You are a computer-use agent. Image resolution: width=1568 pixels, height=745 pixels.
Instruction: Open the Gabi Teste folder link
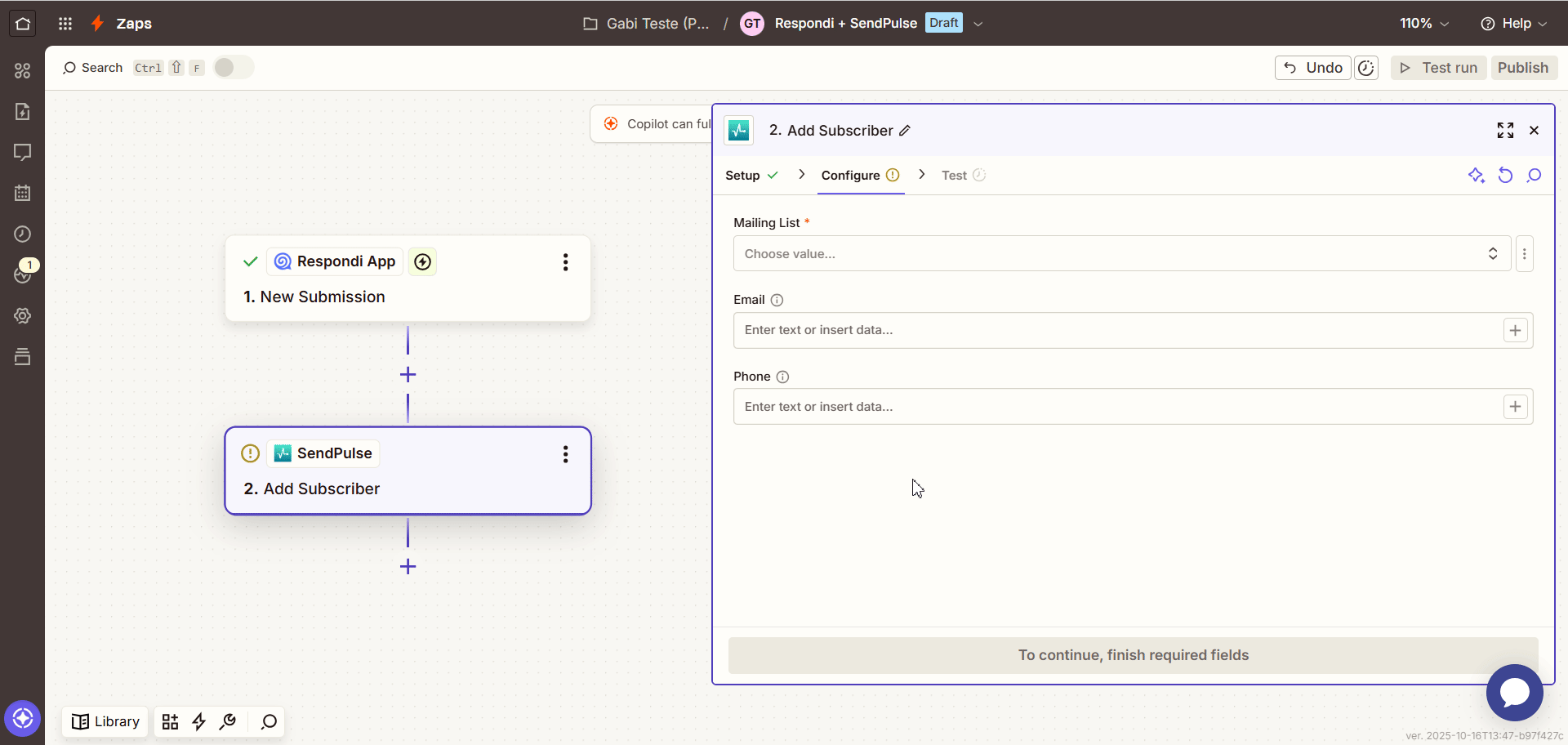tap(646, 24)
